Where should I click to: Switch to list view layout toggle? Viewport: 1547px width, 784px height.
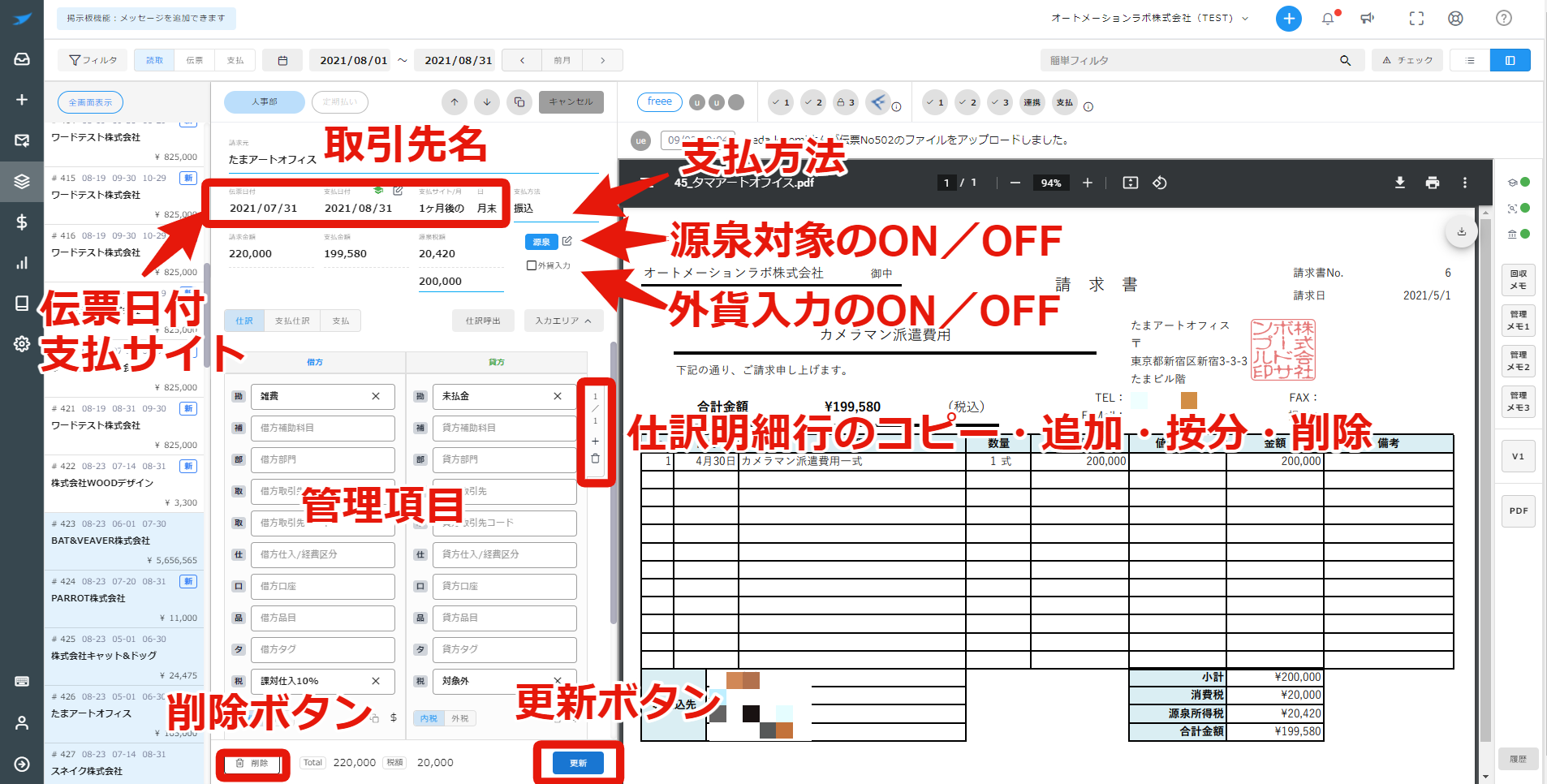(1470, 60)
